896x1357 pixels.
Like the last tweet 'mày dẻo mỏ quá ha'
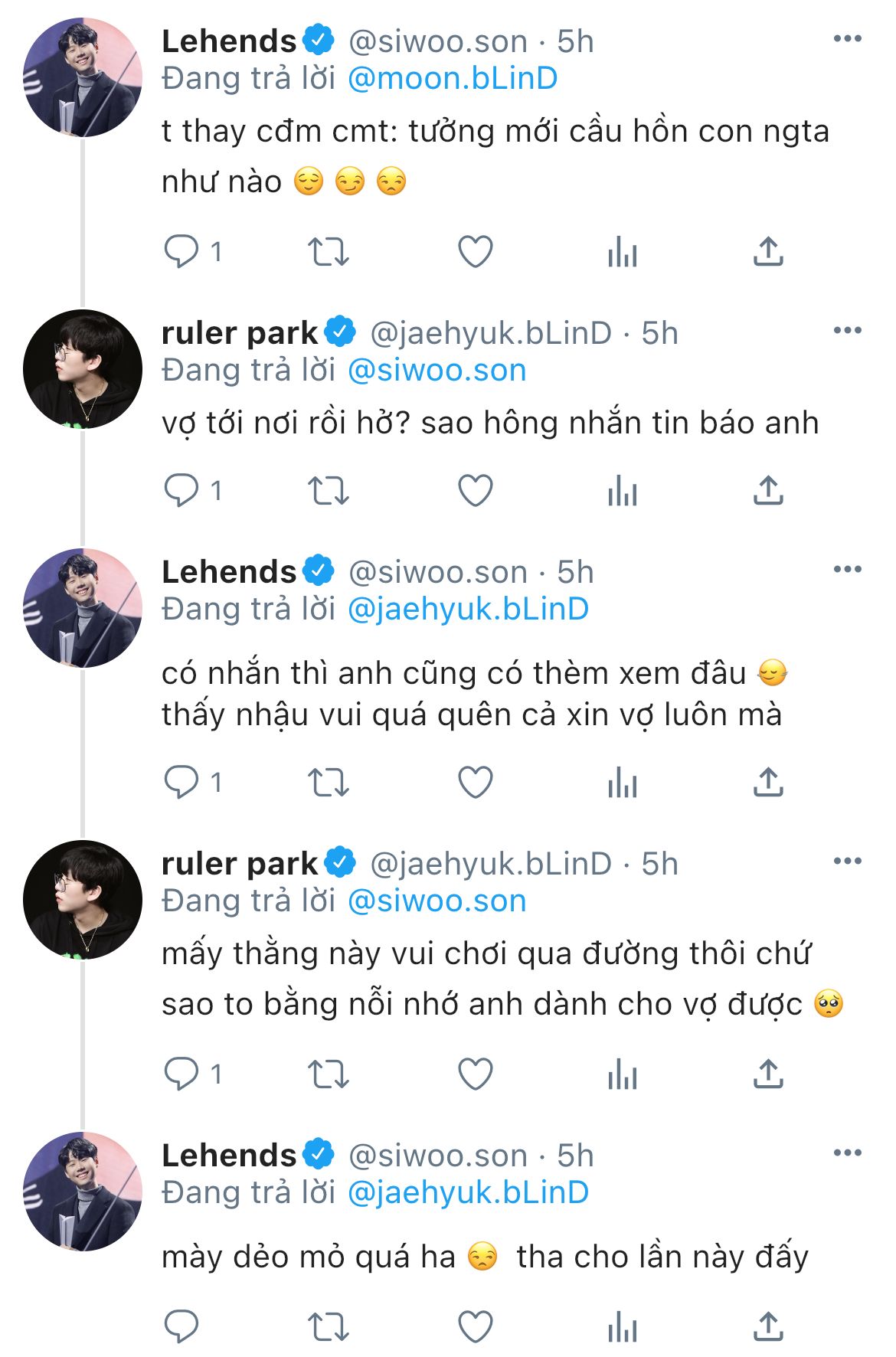tap(475, 1327)
